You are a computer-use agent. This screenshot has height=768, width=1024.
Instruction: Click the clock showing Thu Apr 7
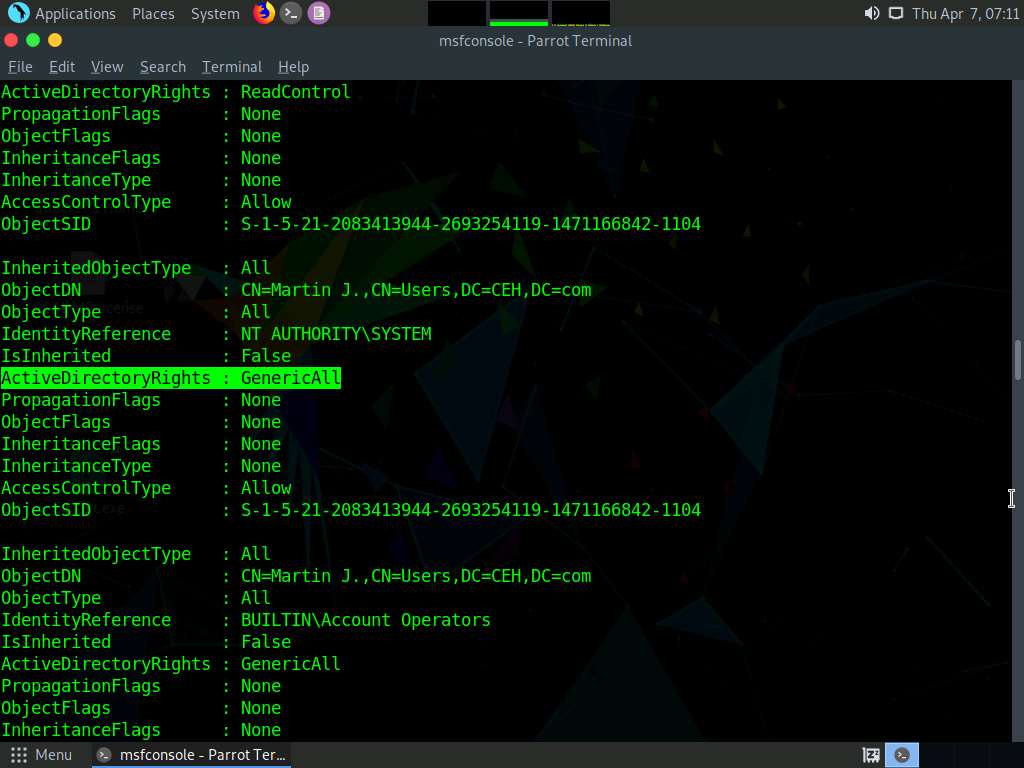(x=965, y=13)
